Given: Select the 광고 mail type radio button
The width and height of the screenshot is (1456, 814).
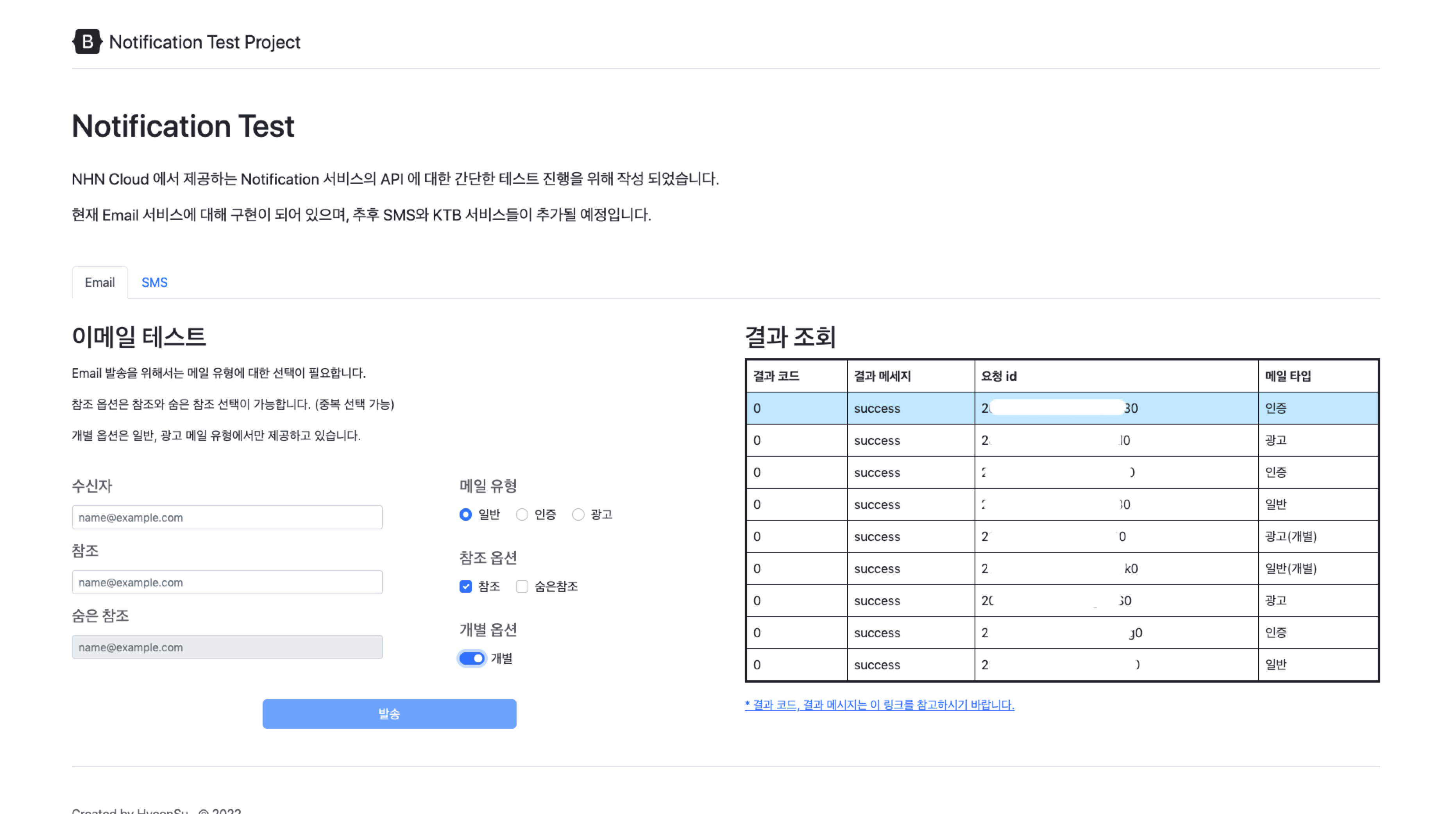Looking at the screenshot, I should (x=578, y=515).
